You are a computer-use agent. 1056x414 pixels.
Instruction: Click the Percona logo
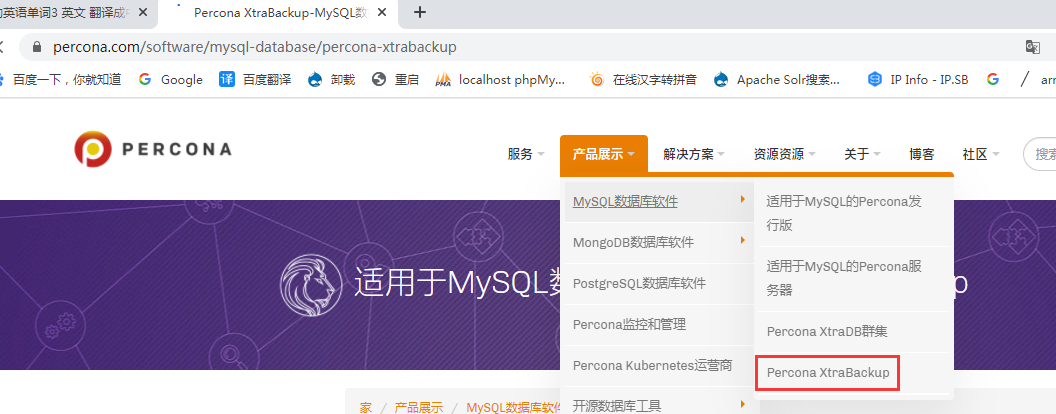click(153, 149)
